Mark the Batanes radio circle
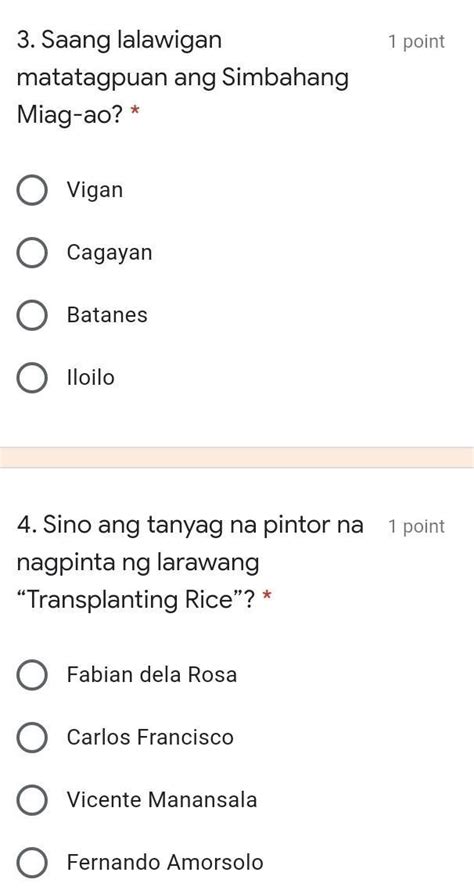 tap(31, 315)
